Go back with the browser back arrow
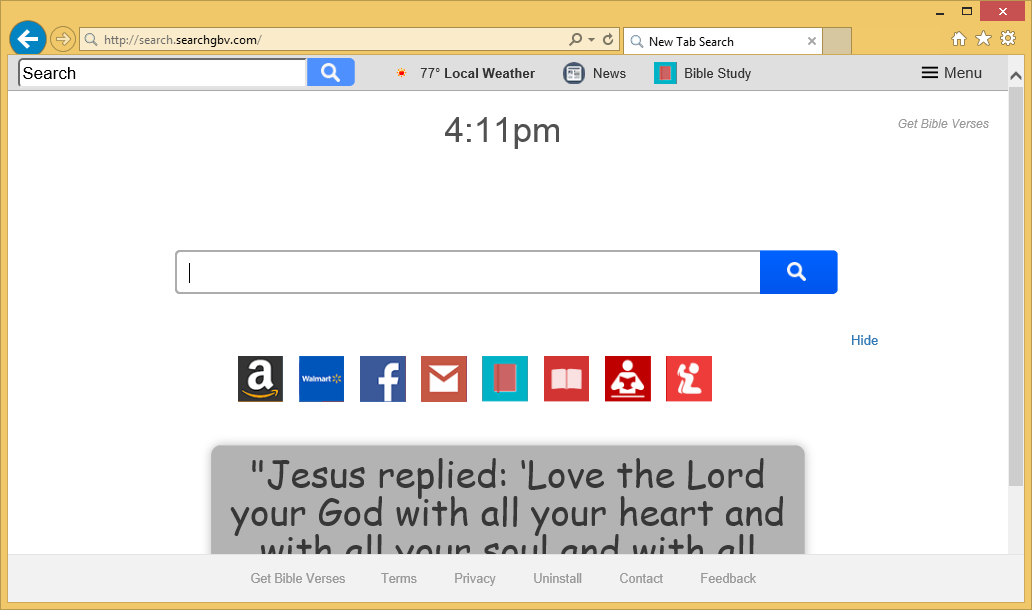 (28, 39)
